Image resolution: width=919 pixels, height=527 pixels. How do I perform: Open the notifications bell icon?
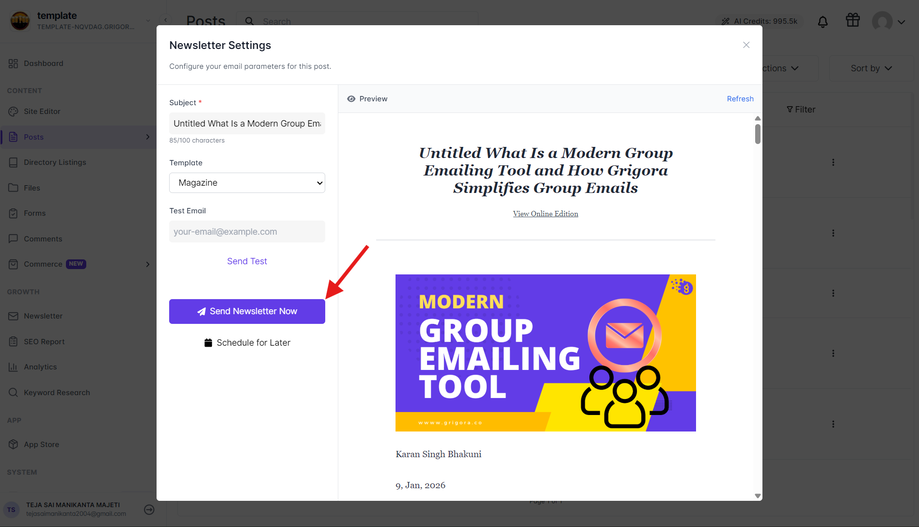pyautogui.click(x=823, y=22)
